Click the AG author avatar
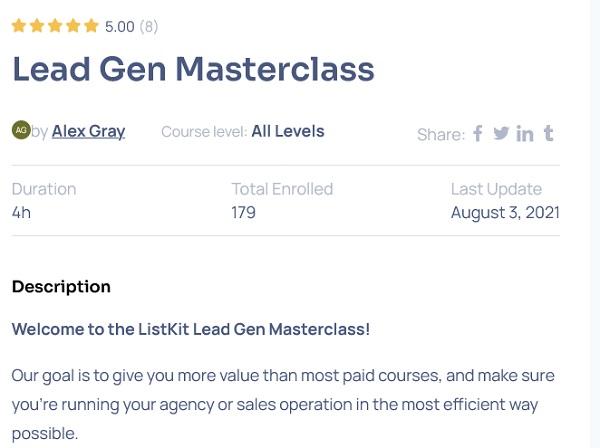The image size is (600, 448). click(21, 130)
